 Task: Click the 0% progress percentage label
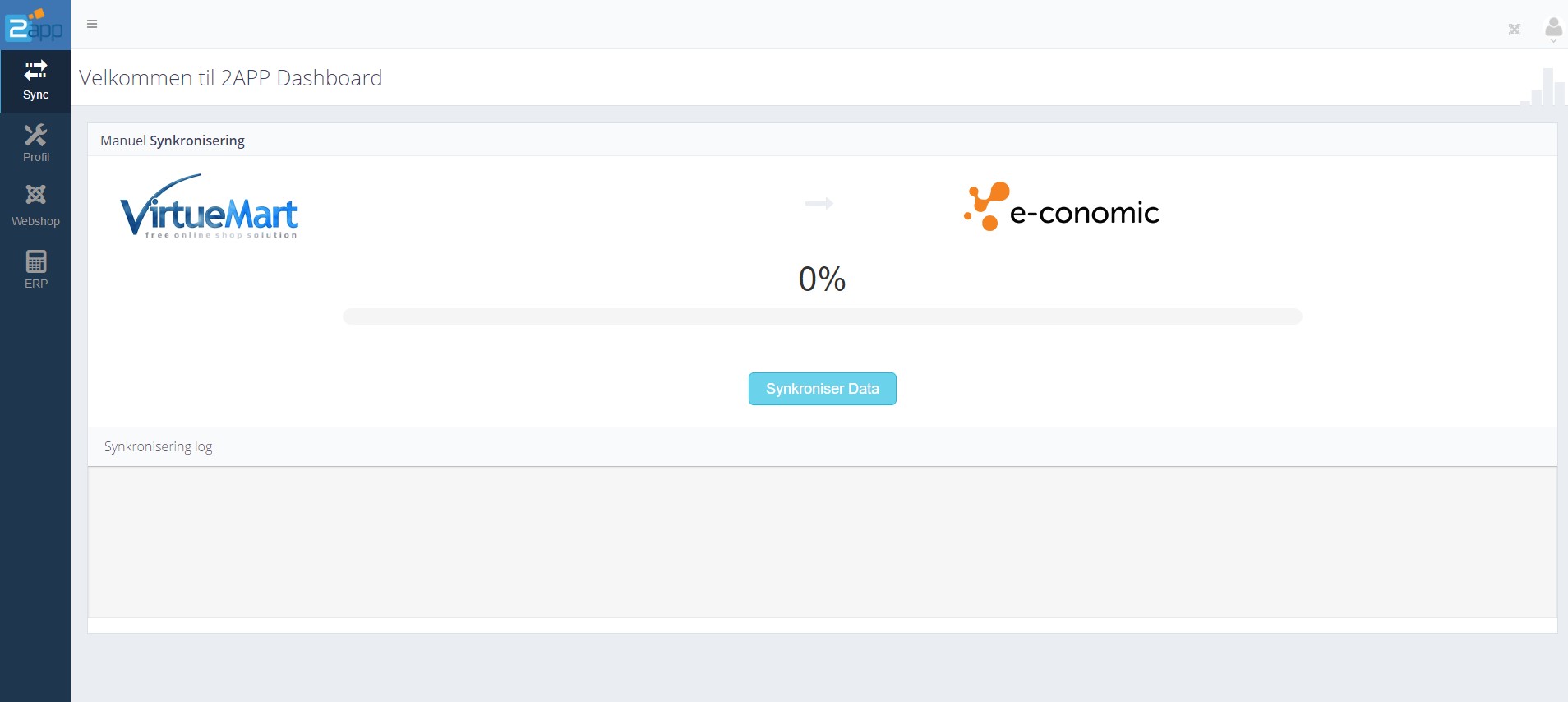[x=822, y=279]
